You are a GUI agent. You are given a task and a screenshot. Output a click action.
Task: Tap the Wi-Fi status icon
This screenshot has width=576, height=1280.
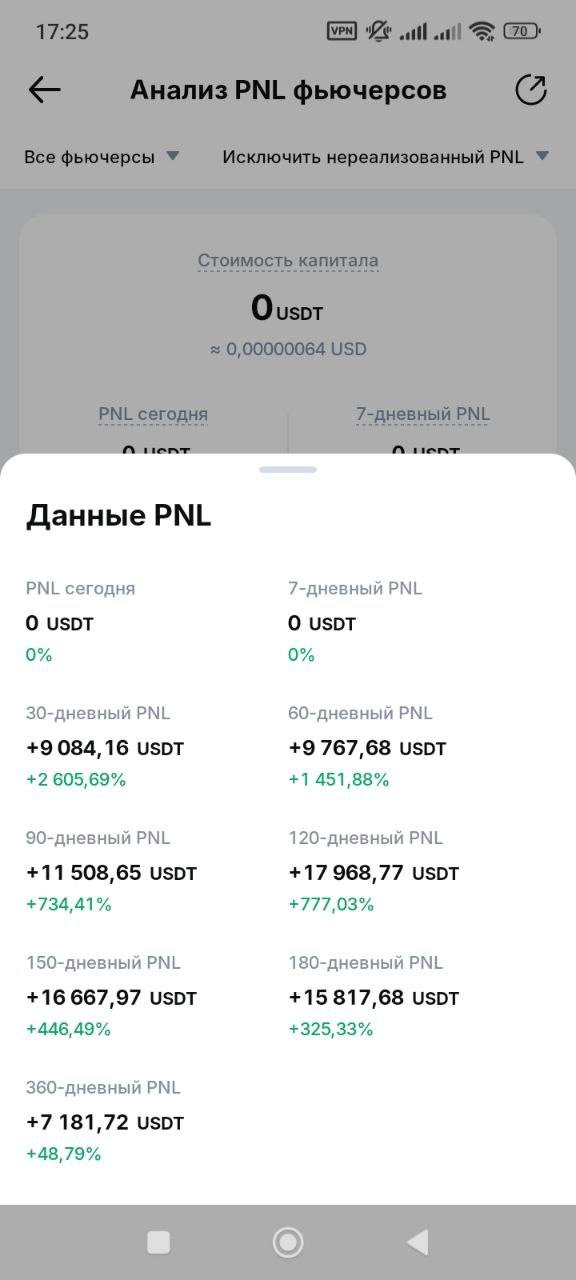point(483,31)
